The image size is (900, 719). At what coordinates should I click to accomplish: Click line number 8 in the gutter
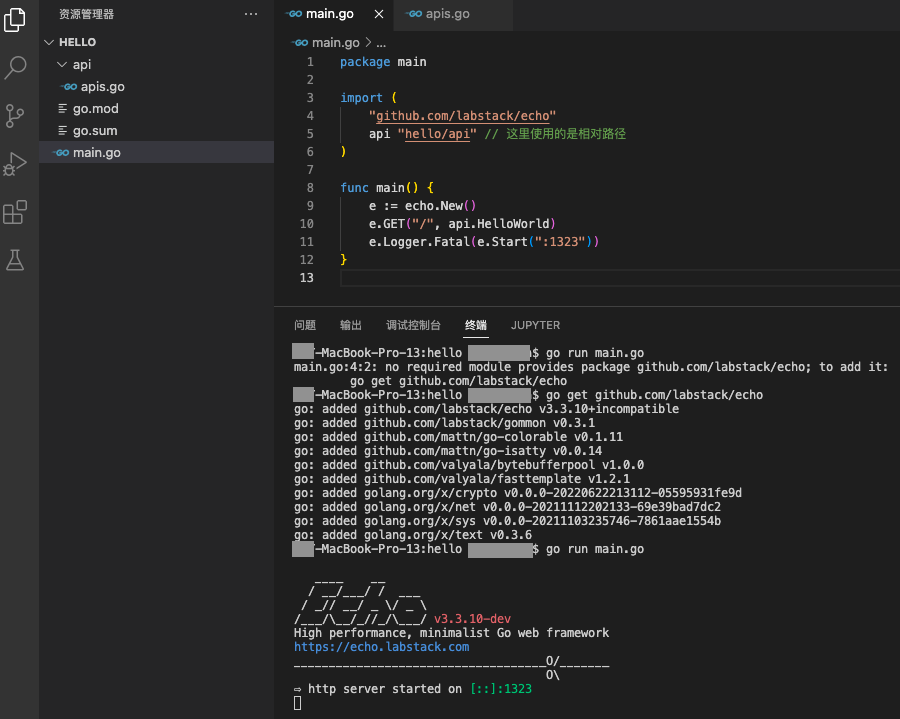pos(310,188)
